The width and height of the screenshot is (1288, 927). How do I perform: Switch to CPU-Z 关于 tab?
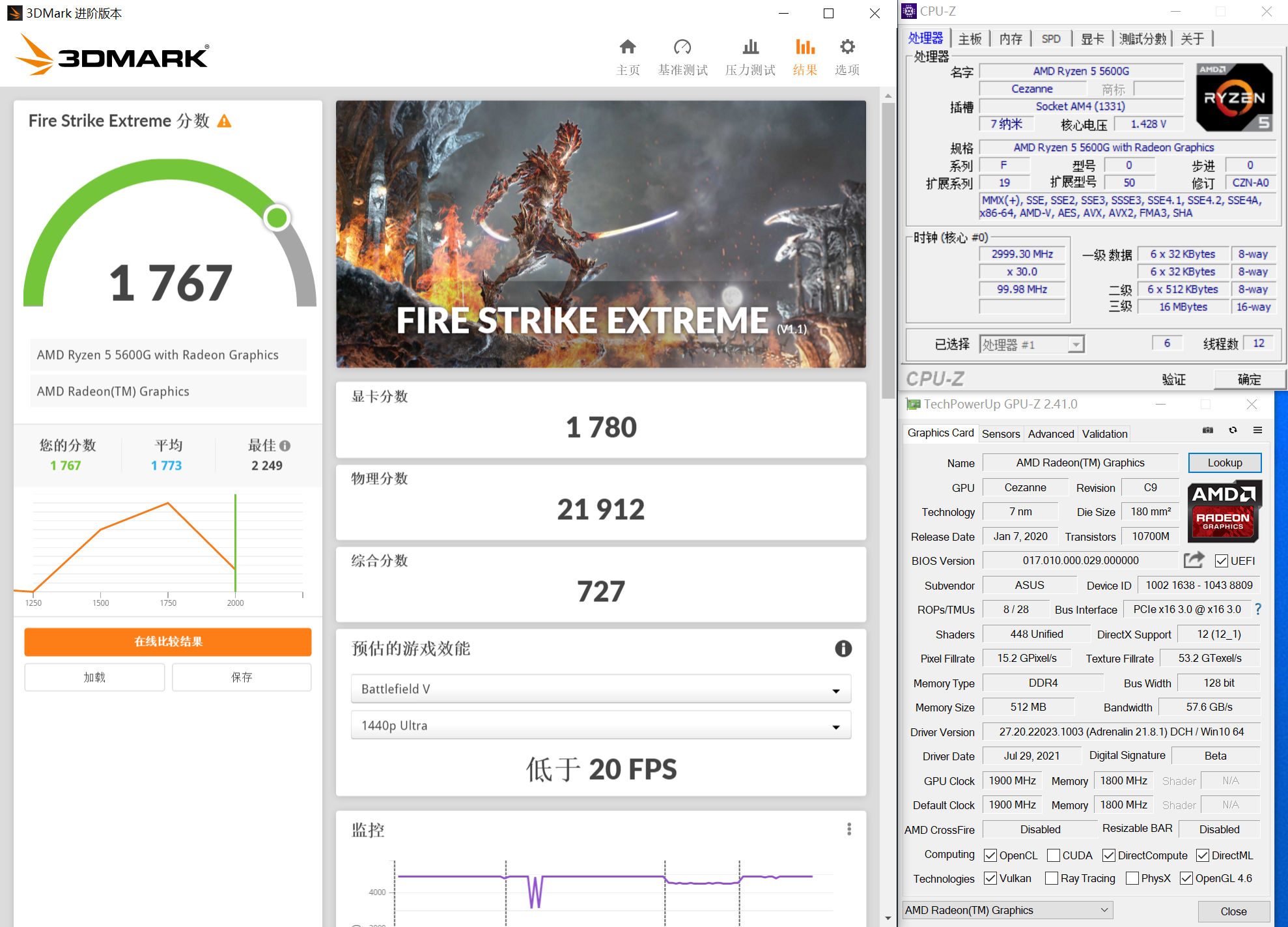click(x=1193, y=39)
